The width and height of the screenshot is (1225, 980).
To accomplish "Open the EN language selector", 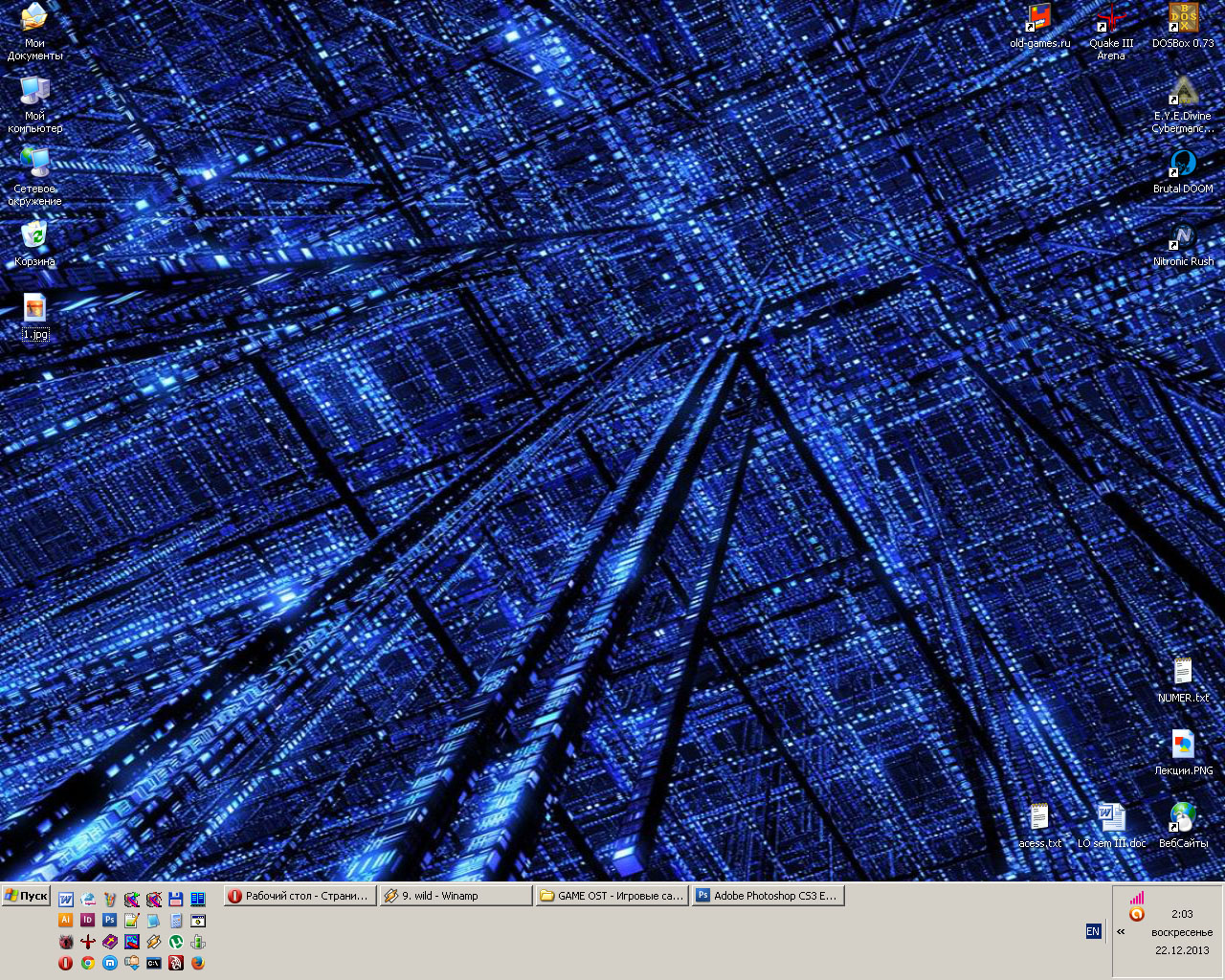I will (x=1093, y=931).
